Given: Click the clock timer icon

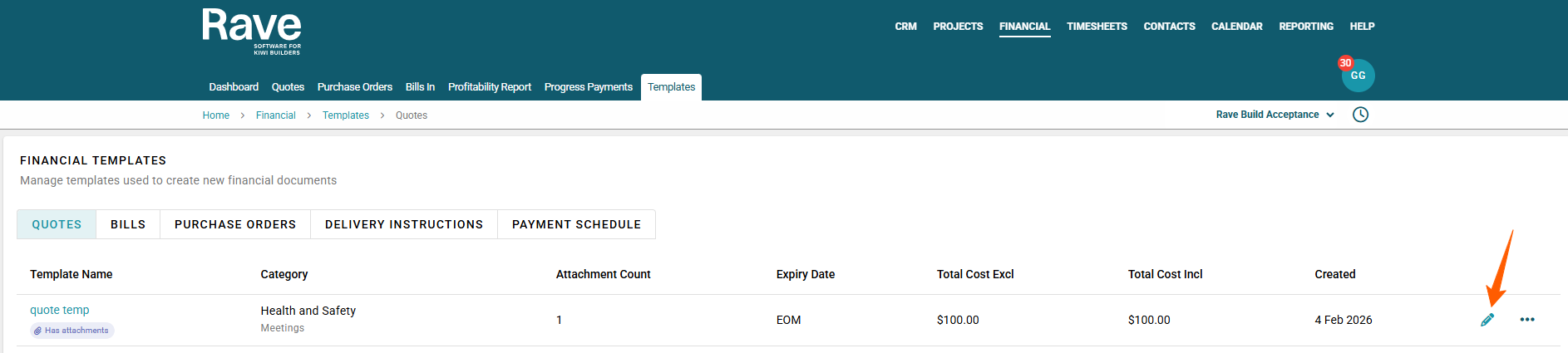Looking at the screenshot, I should click(x=1360, y=115).
